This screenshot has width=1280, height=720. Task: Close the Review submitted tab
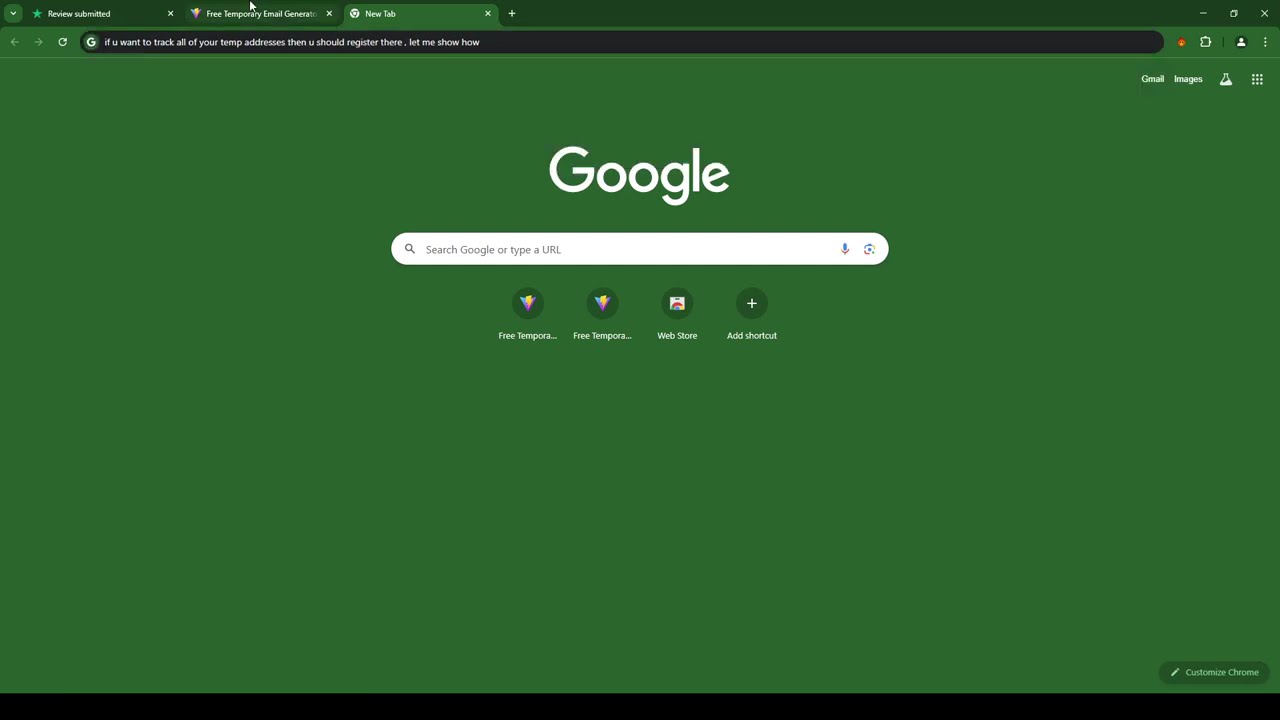click(x=170, y=14)
